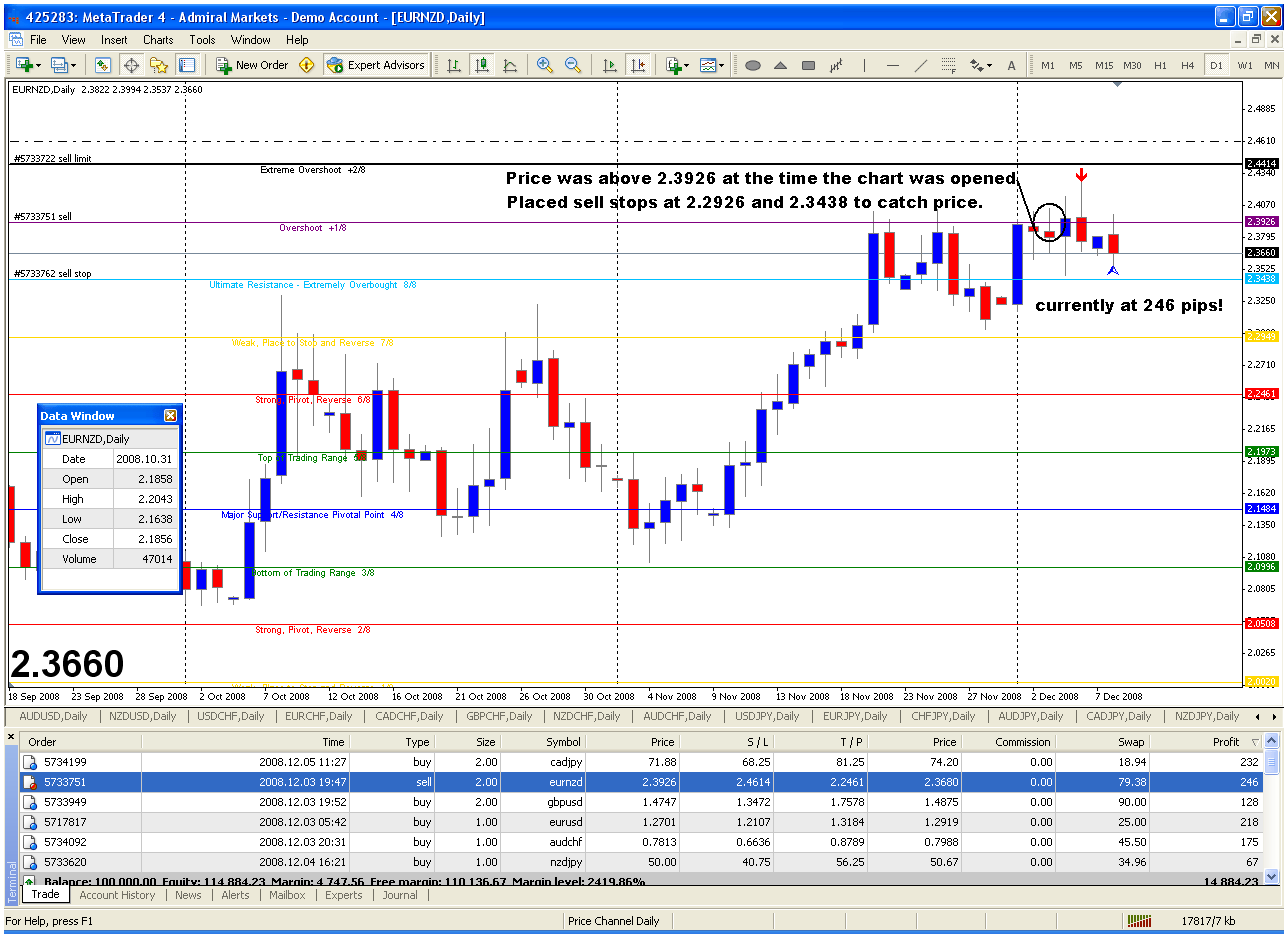
Task: Click the zoom in magnifier icon
Action: click(x=545, y=65)
